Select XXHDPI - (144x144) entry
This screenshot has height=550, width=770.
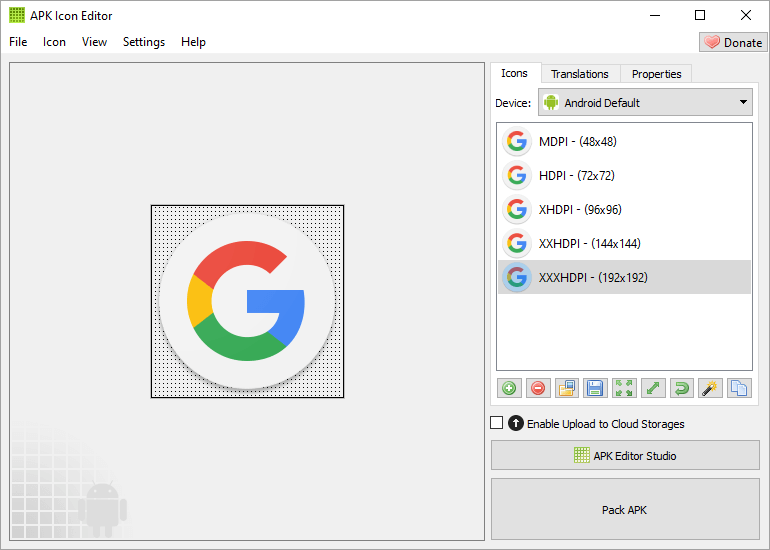[624, 243]
